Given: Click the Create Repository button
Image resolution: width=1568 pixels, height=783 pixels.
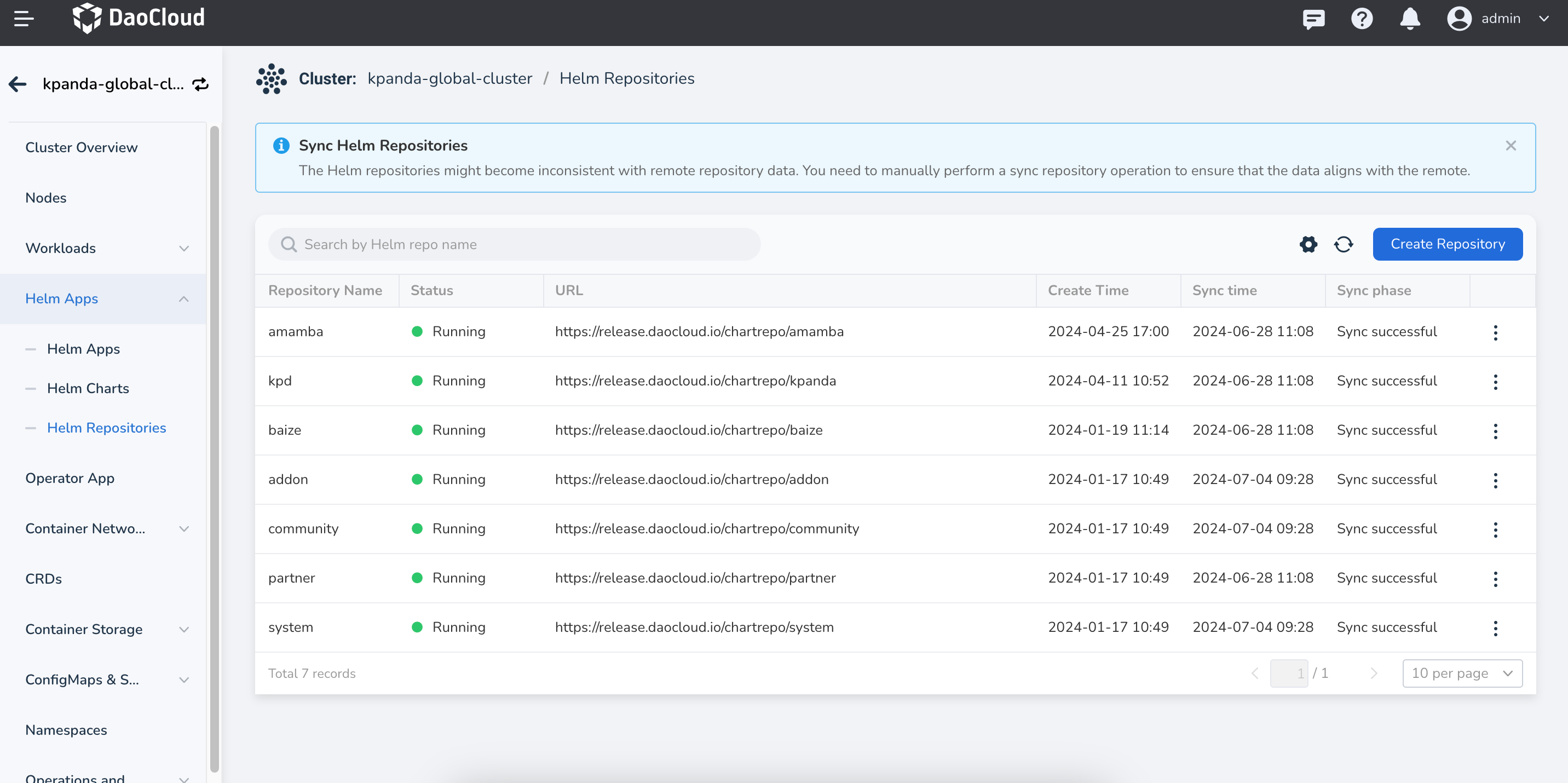Looking at the screenshot, I should [1448, 243].
